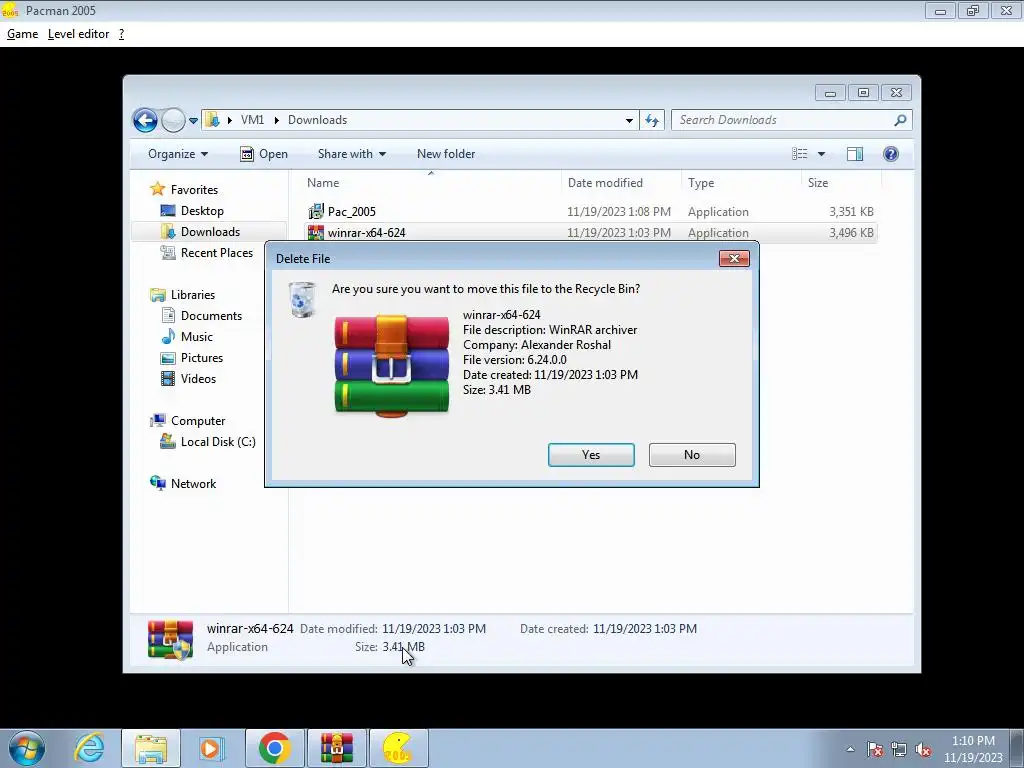
Task: Open Google Chrome from the taskbar
Action: click(274, 748)
